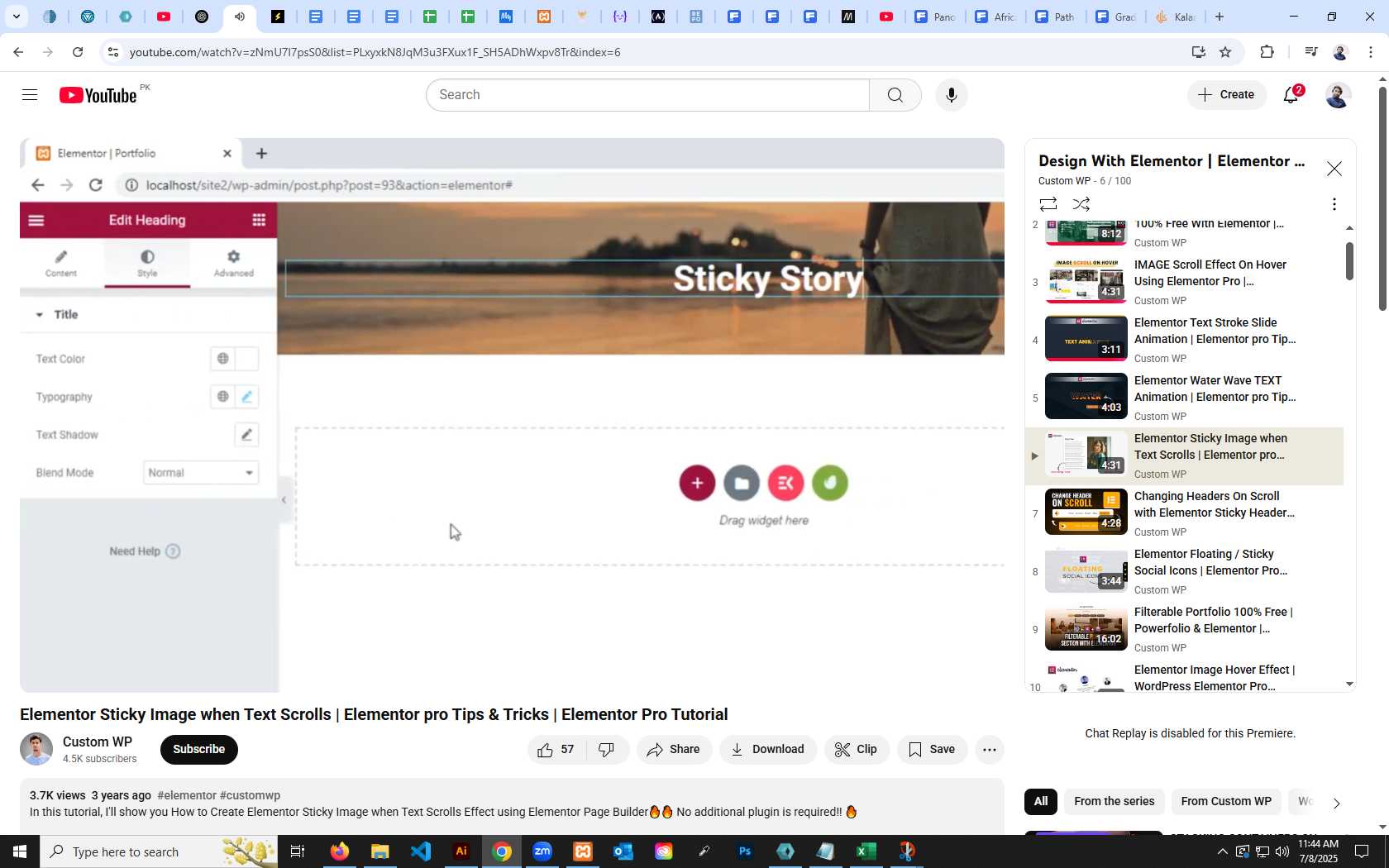1389x868 pixels.
Task: Click the #elementor hashtag link
Action: [187, 795]
